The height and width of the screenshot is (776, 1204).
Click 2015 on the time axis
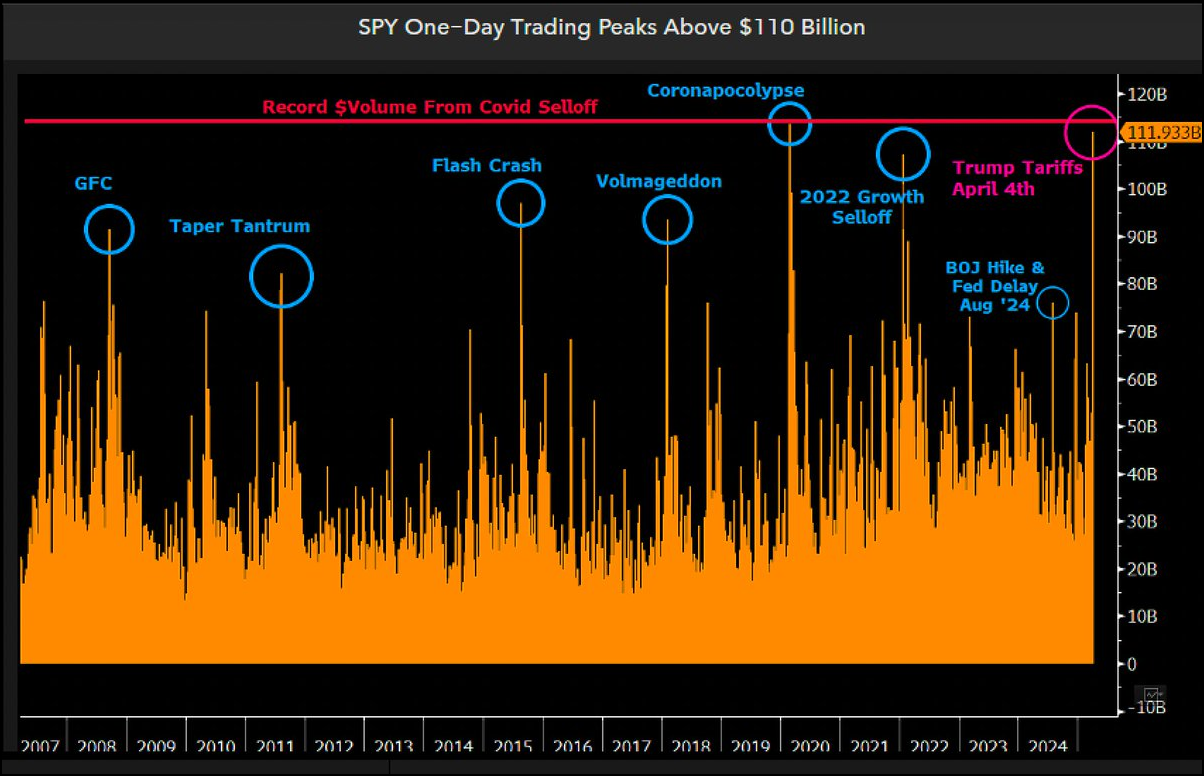(514, 746)
